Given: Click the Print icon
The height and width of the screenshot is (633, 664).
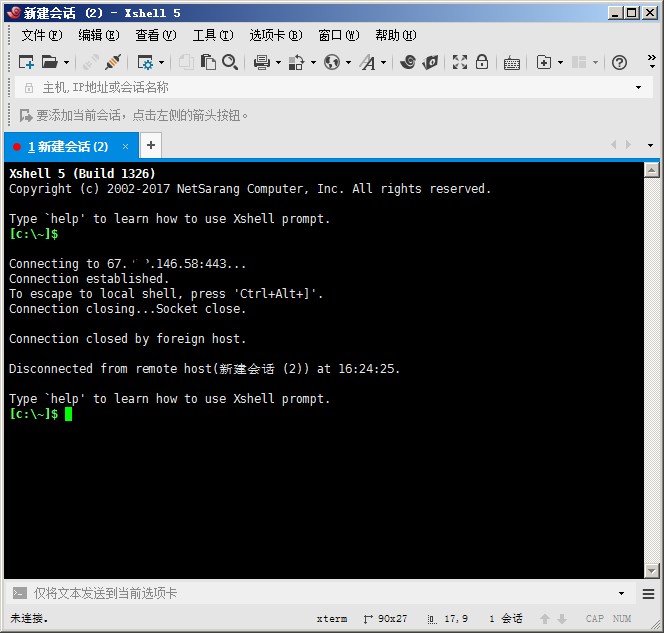Looking at the screenshot, I should tap(262, 63).
